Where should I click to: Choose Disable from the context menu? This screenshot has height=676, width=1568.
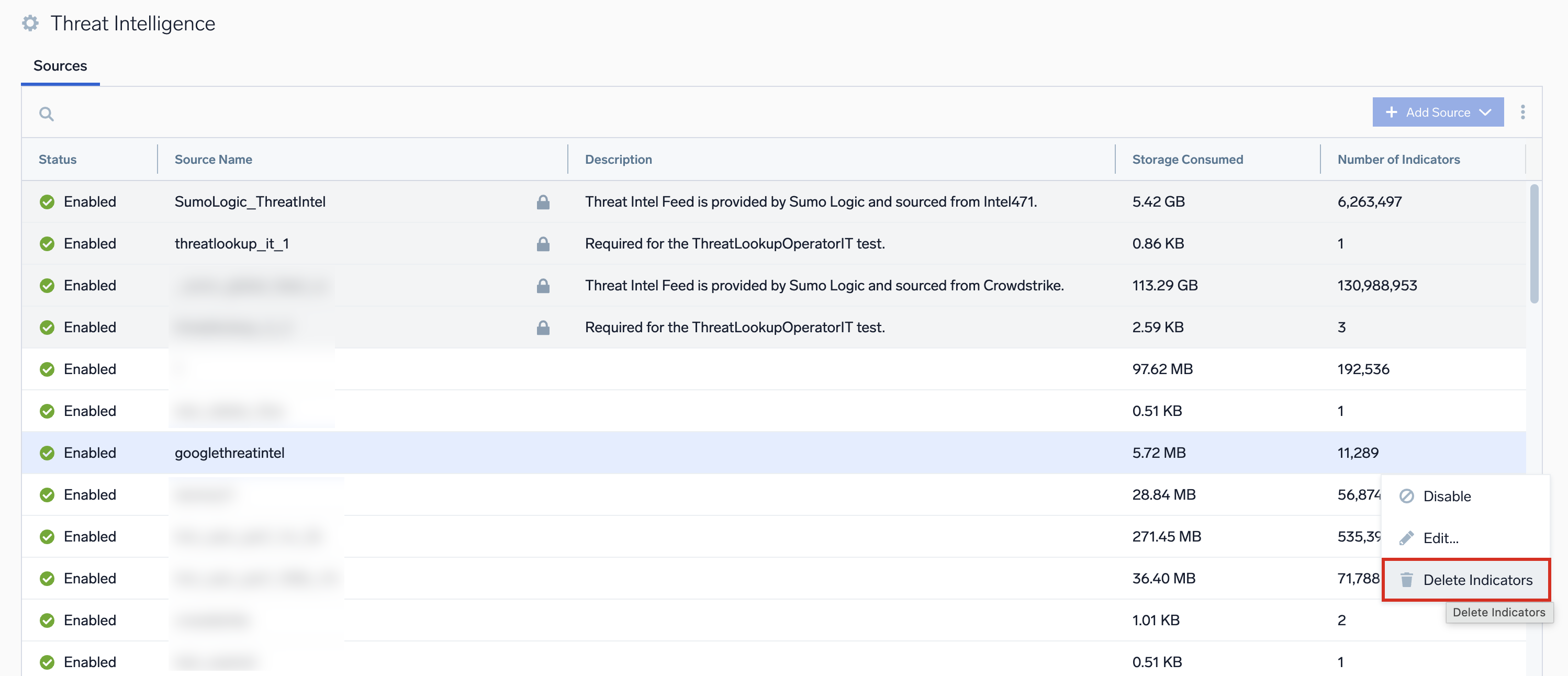1466,497
